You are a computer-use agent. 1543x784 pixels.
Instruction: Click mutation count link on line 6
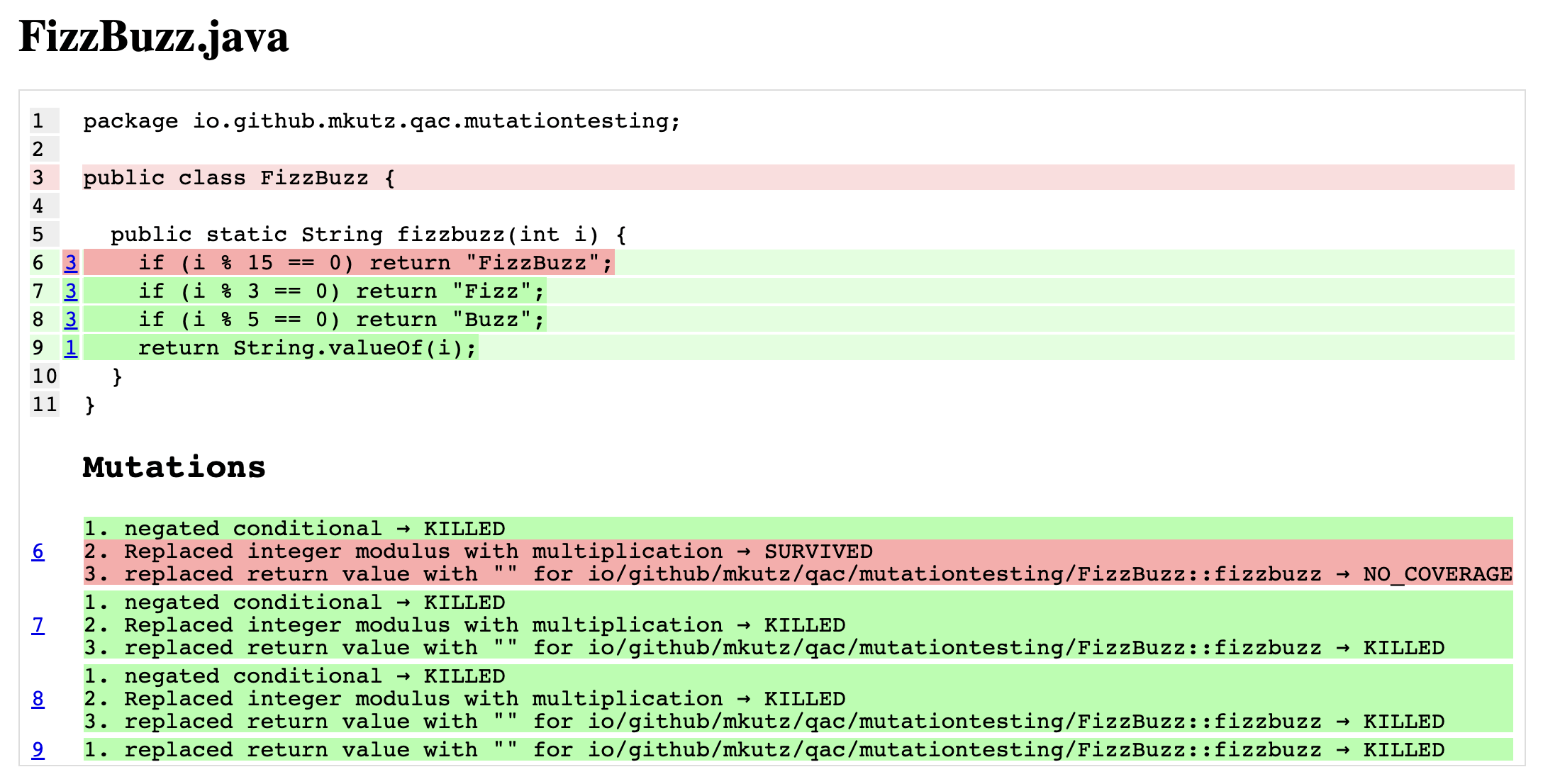pyautogui.click(x=71, y=263)
